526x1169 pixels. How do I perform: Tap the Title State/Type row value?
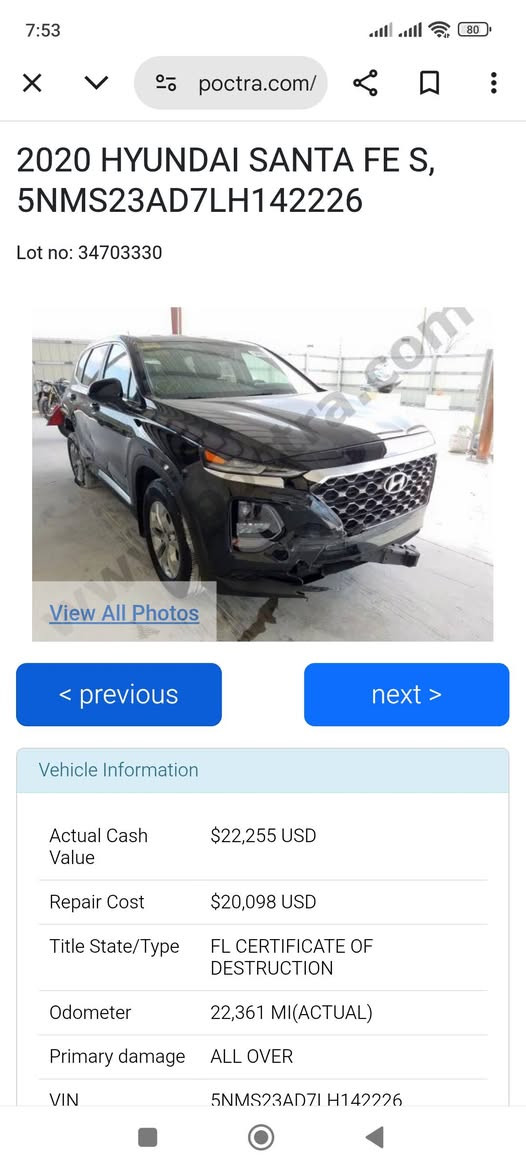(x=291, y=957)
